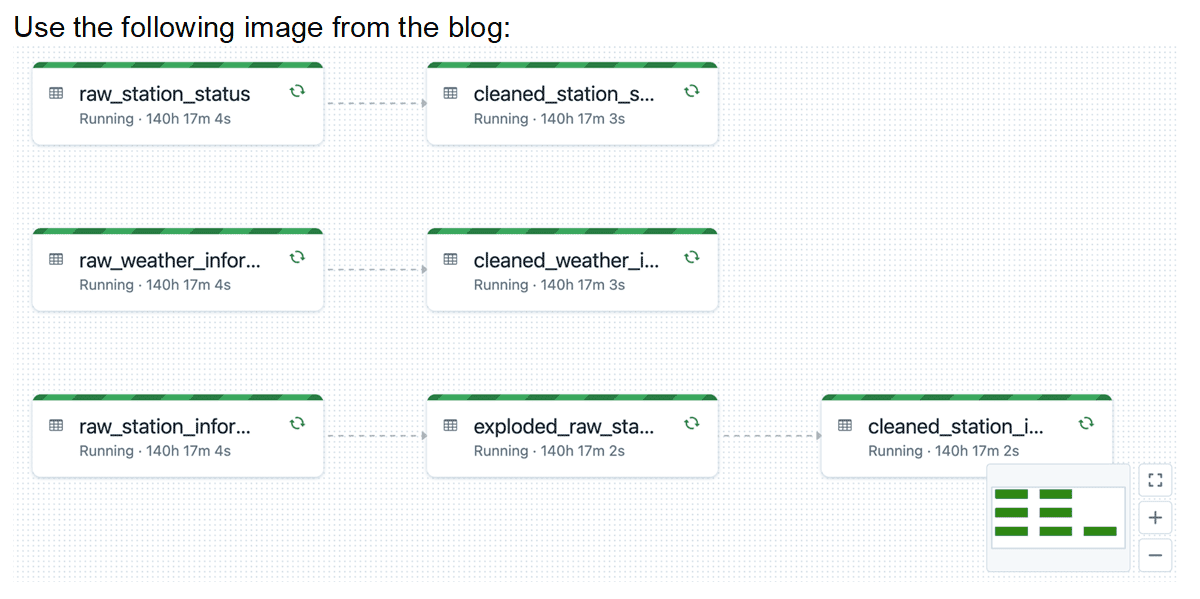Select the raw_station_status table node
This screenshot has width=1200, height=599.
177,105
